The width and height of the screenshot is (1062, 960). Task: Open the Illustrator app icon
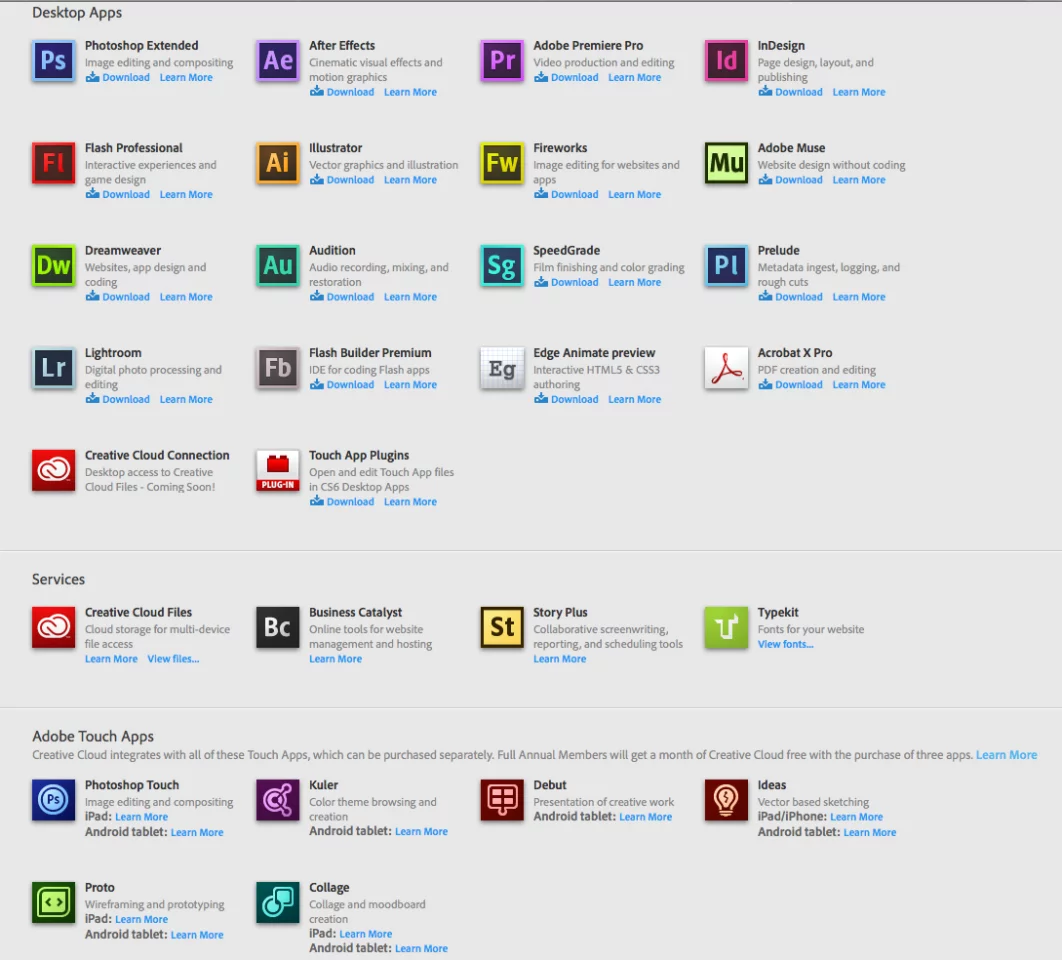pyautogui.click(x=277, y=163)
